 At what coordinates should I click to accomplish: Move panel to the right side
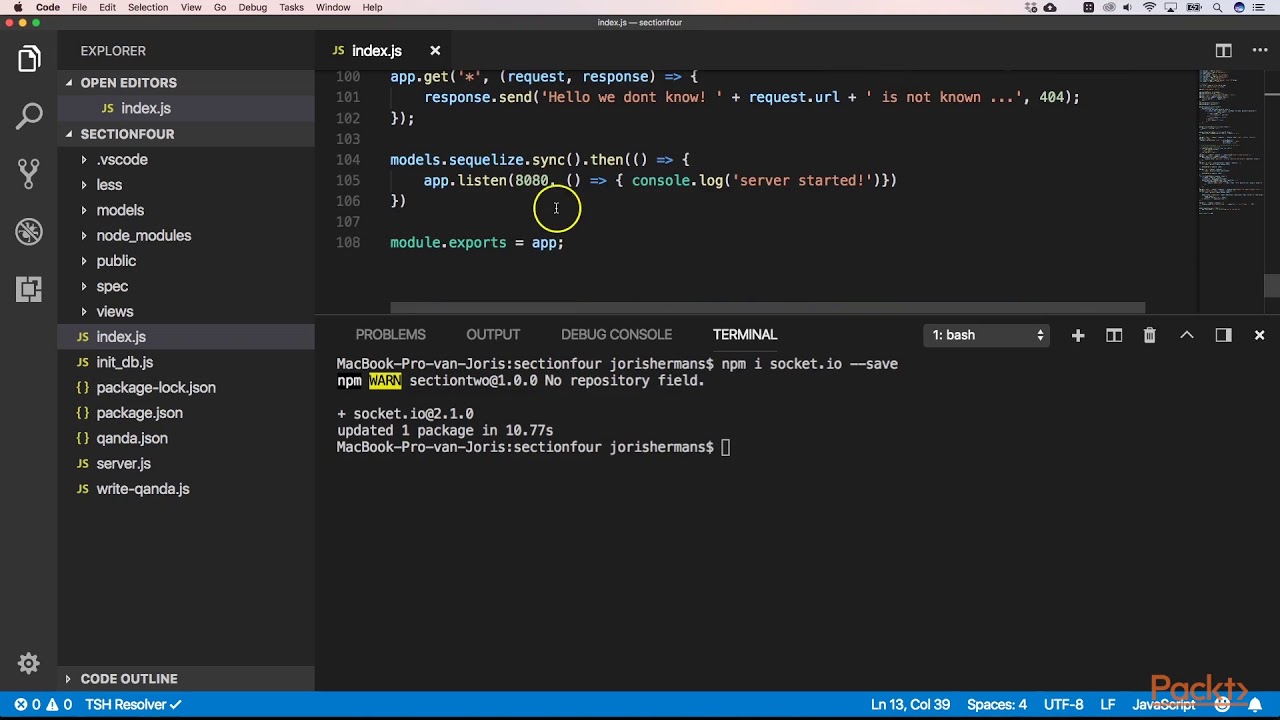point(1223,335)
